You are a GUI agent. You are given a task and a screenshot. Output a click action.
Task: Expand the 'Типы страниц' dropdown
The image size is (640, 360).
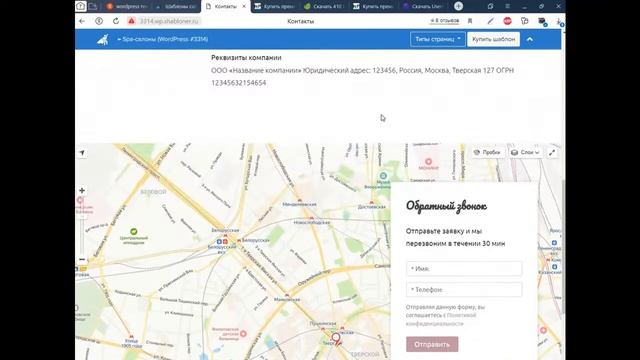[x=438, y=39]
